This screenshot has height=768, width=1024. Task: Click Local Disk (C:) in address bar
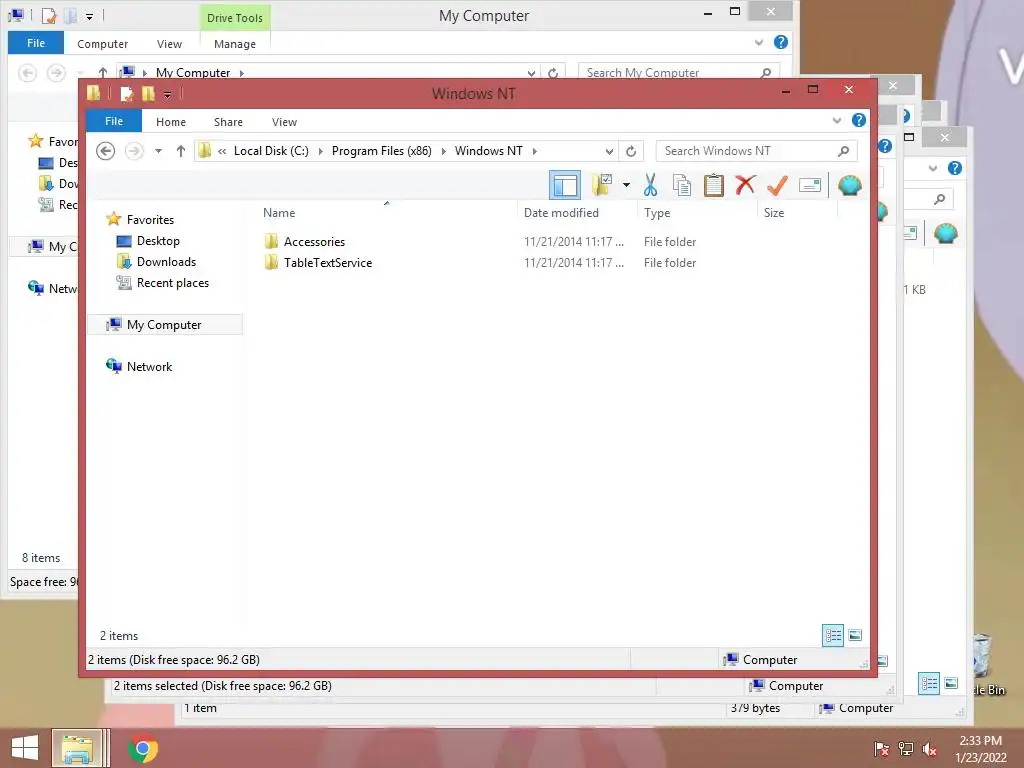click(271, 151)
